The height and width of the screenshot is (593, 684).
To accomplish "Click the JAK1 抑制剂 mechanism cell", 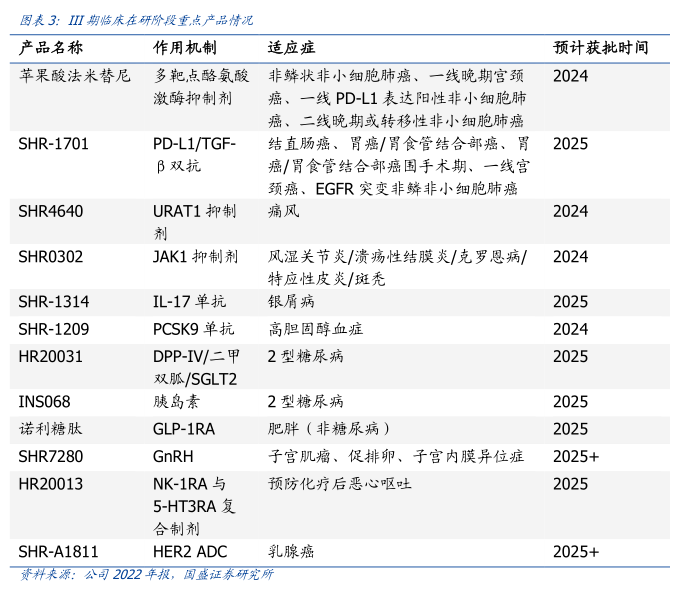I will [195, 257].
